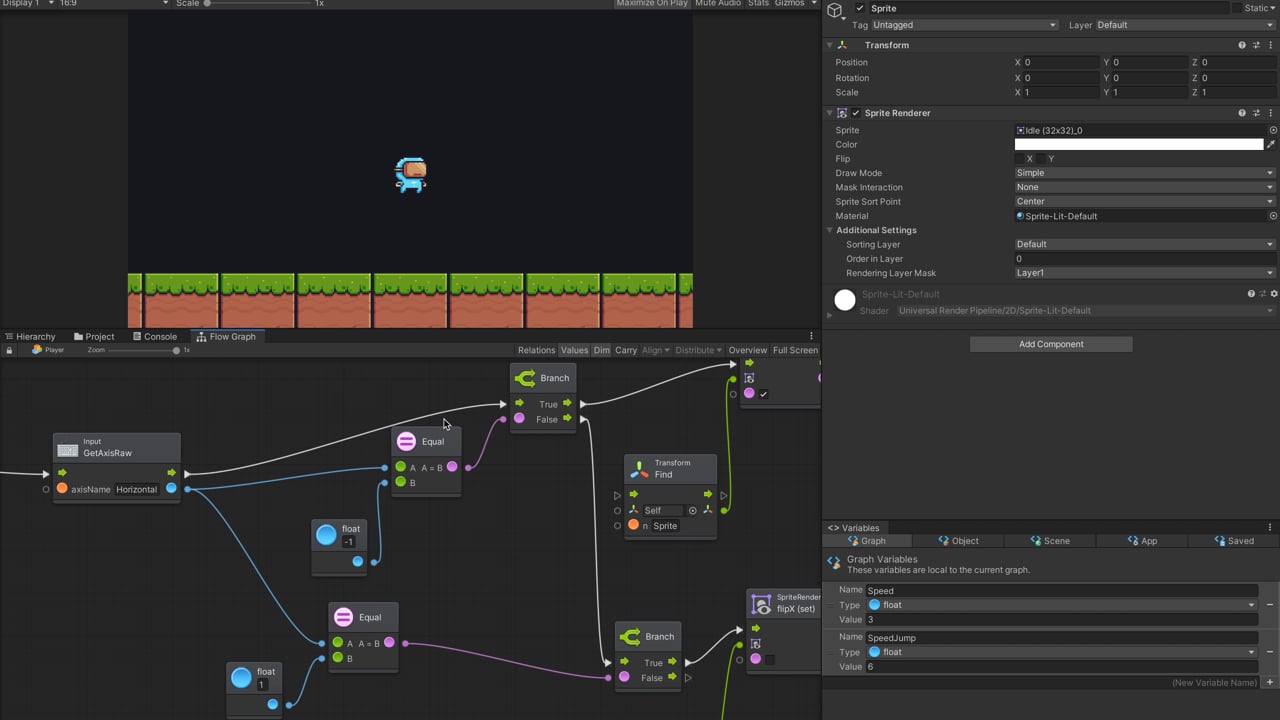Screen dimensions: 1280x720
Task: Click the upper Equal node icon
Action: tap(406, 441)
